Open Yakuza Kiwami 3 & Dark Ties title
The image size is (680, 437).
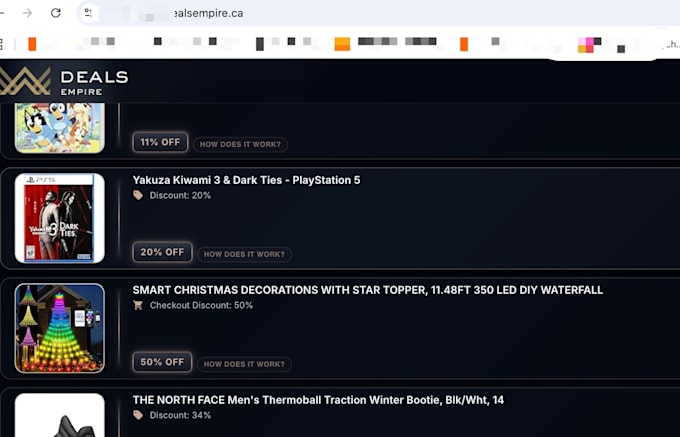(x=246, y=180)
